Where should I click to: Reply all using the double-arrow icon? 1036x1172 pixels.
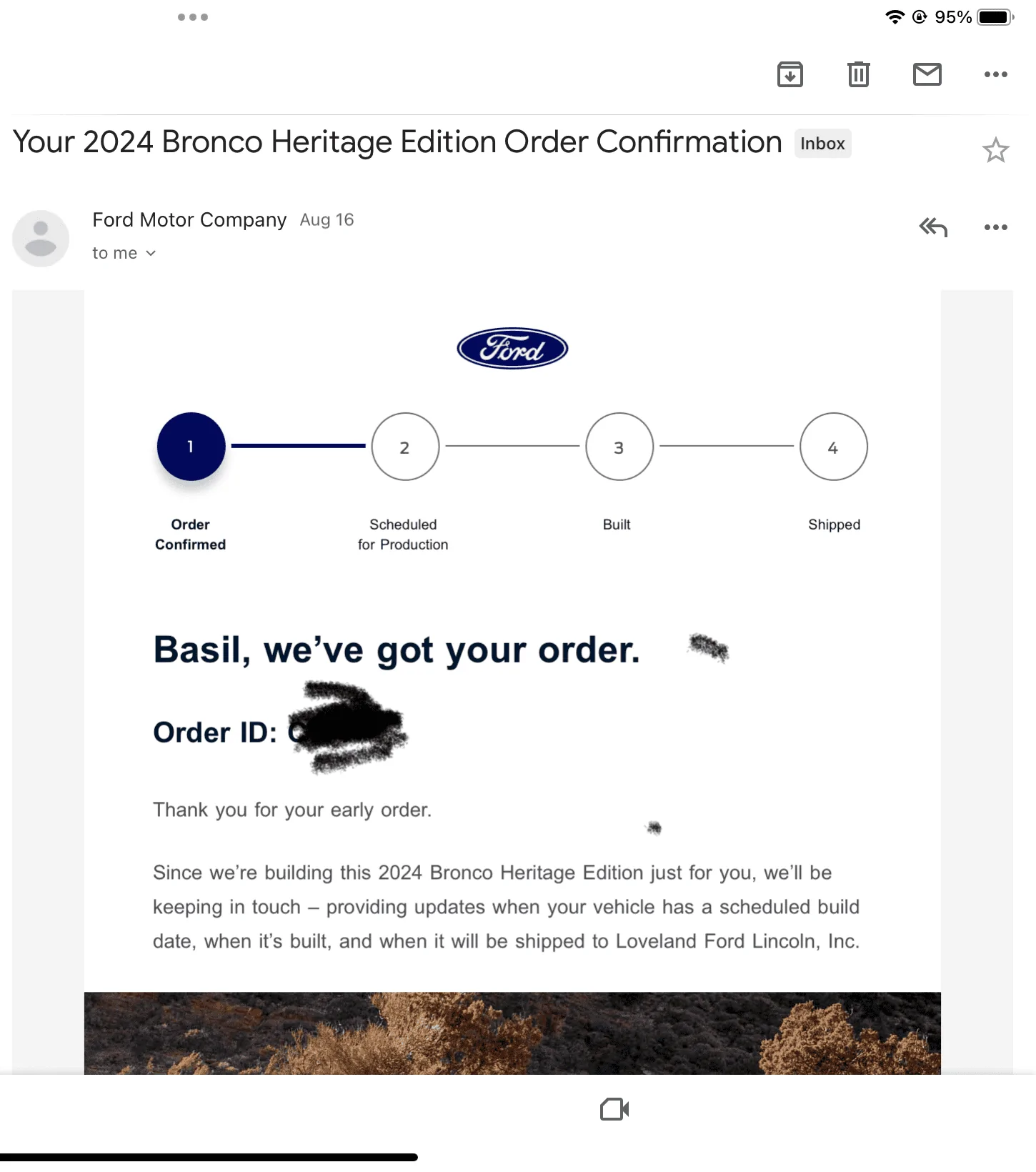pos(933,227)
